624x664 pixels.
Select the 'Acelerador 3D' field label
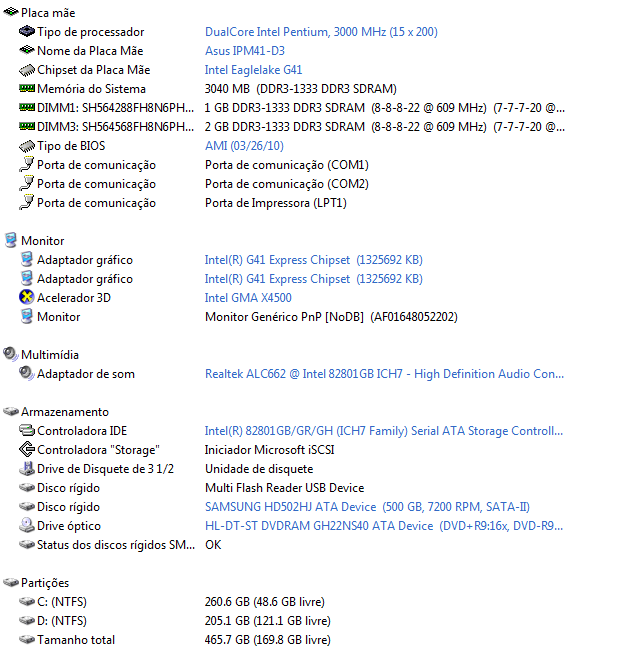[x=74, y=298]
